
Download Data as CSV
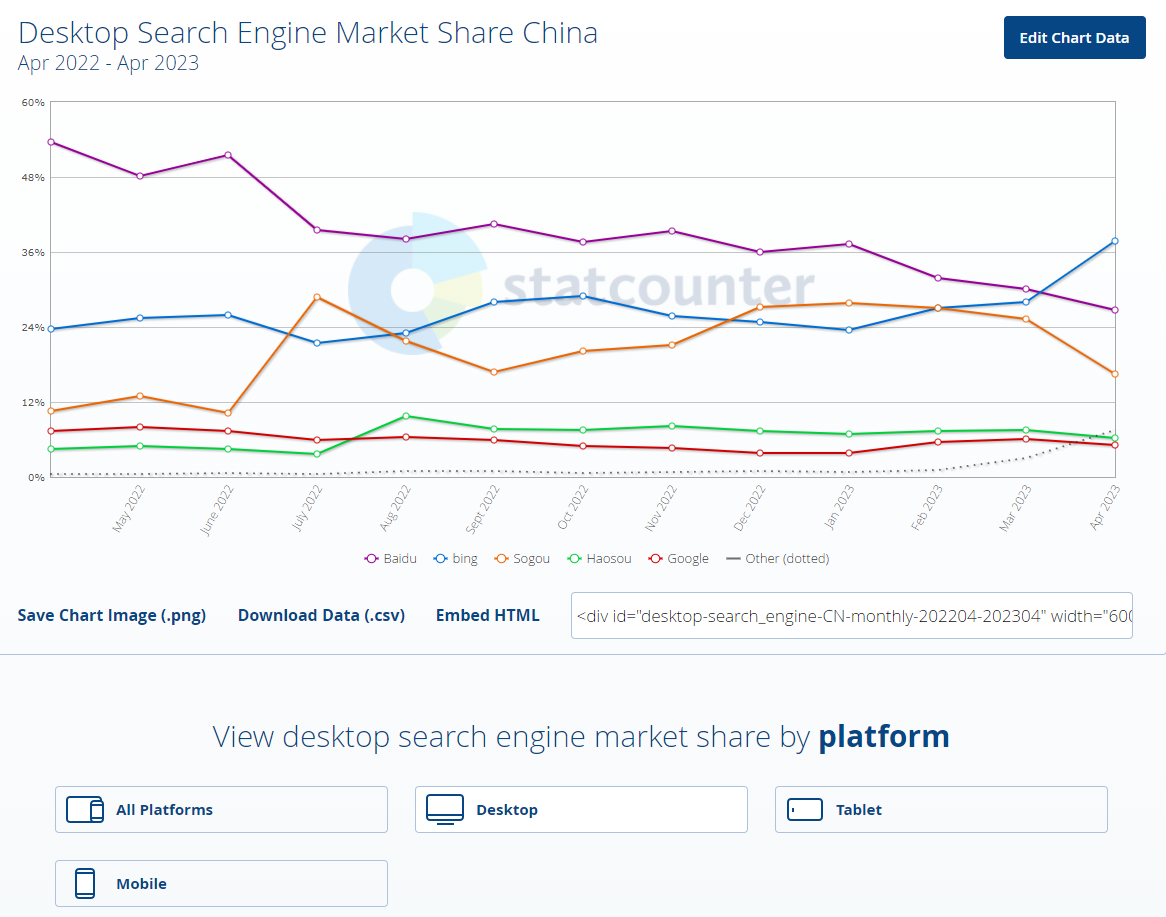(x=321, y=615)
